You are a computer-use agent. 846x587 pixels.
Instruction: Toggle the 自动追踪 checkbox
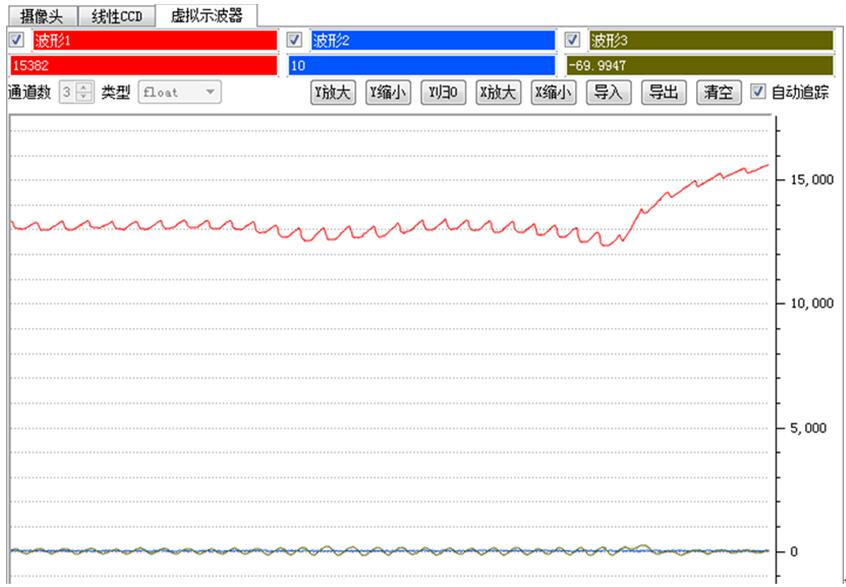click(759, 92)
